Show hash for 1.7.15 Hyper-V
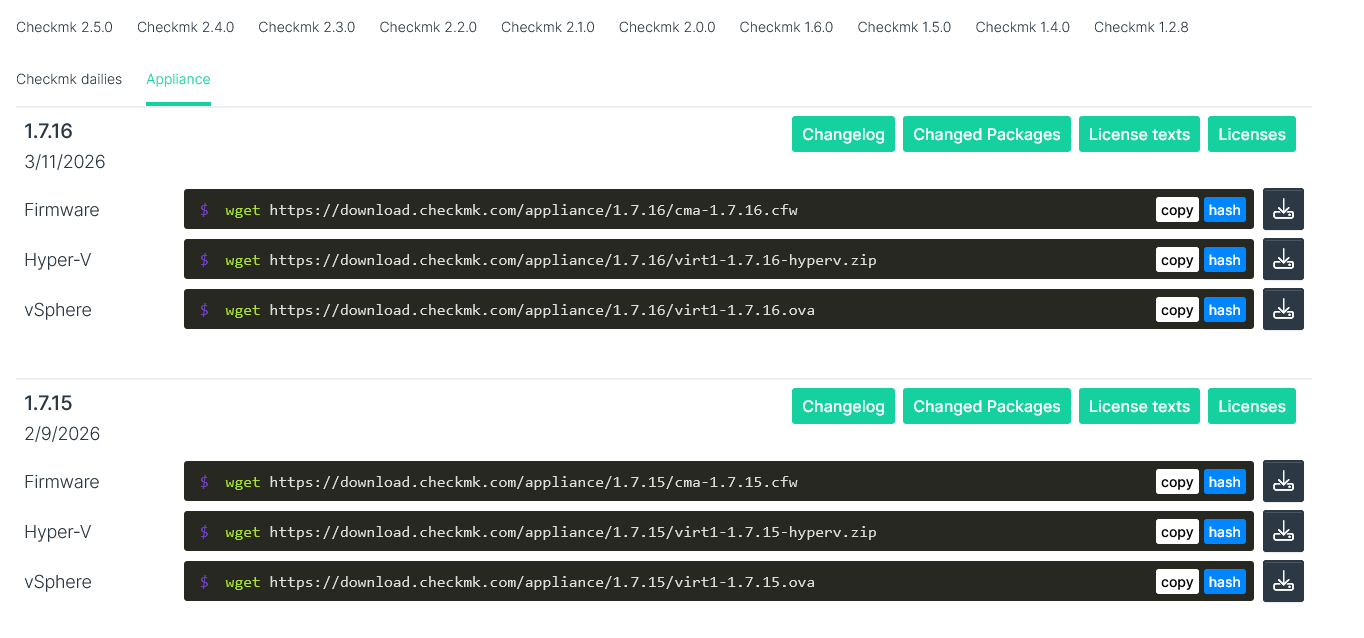Image resolution: width=1364 pixels, height=638 pixels. (1224, 531)
